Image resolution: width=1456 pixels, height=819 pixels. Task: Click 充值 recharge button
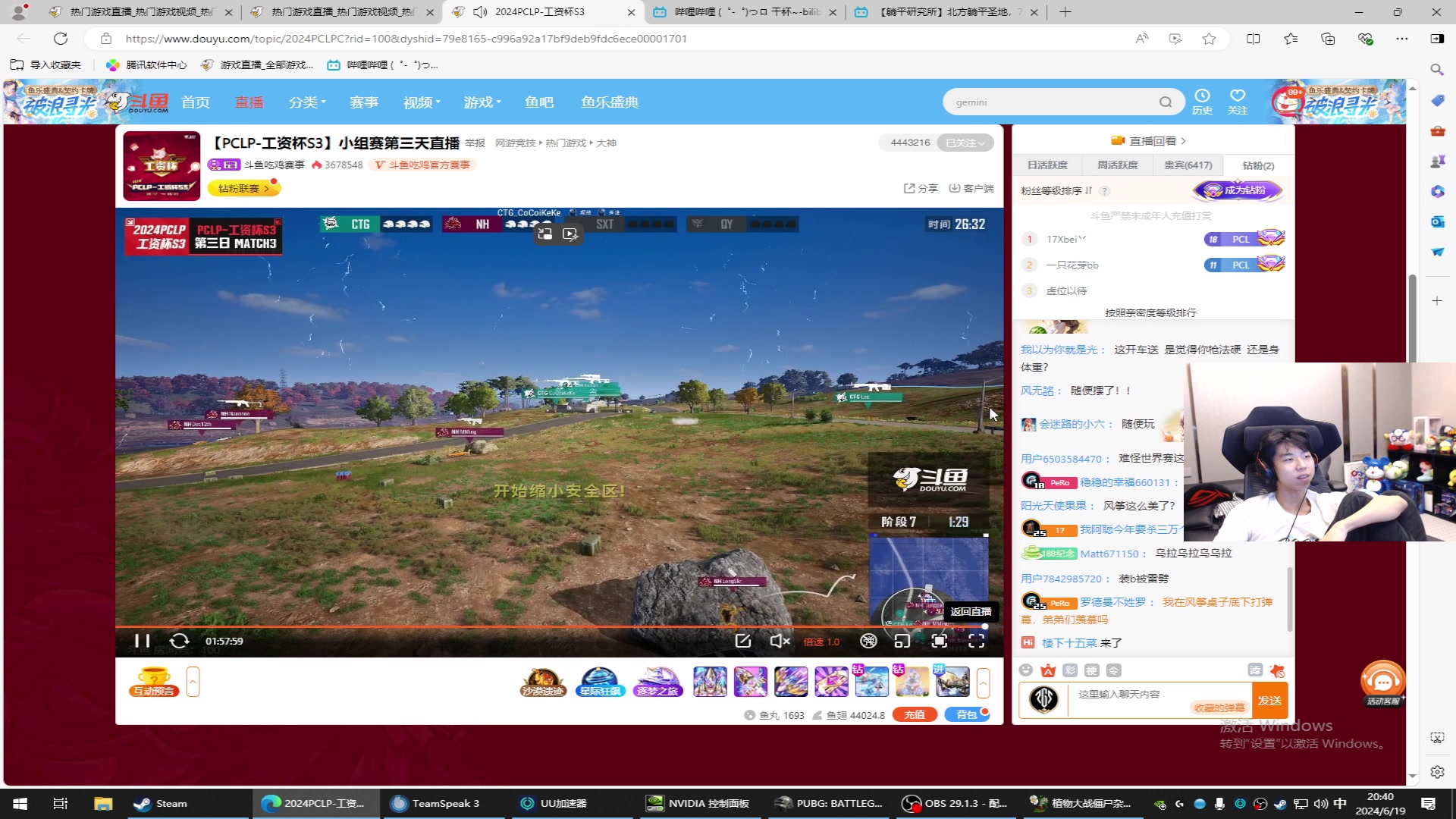[915, 715]
